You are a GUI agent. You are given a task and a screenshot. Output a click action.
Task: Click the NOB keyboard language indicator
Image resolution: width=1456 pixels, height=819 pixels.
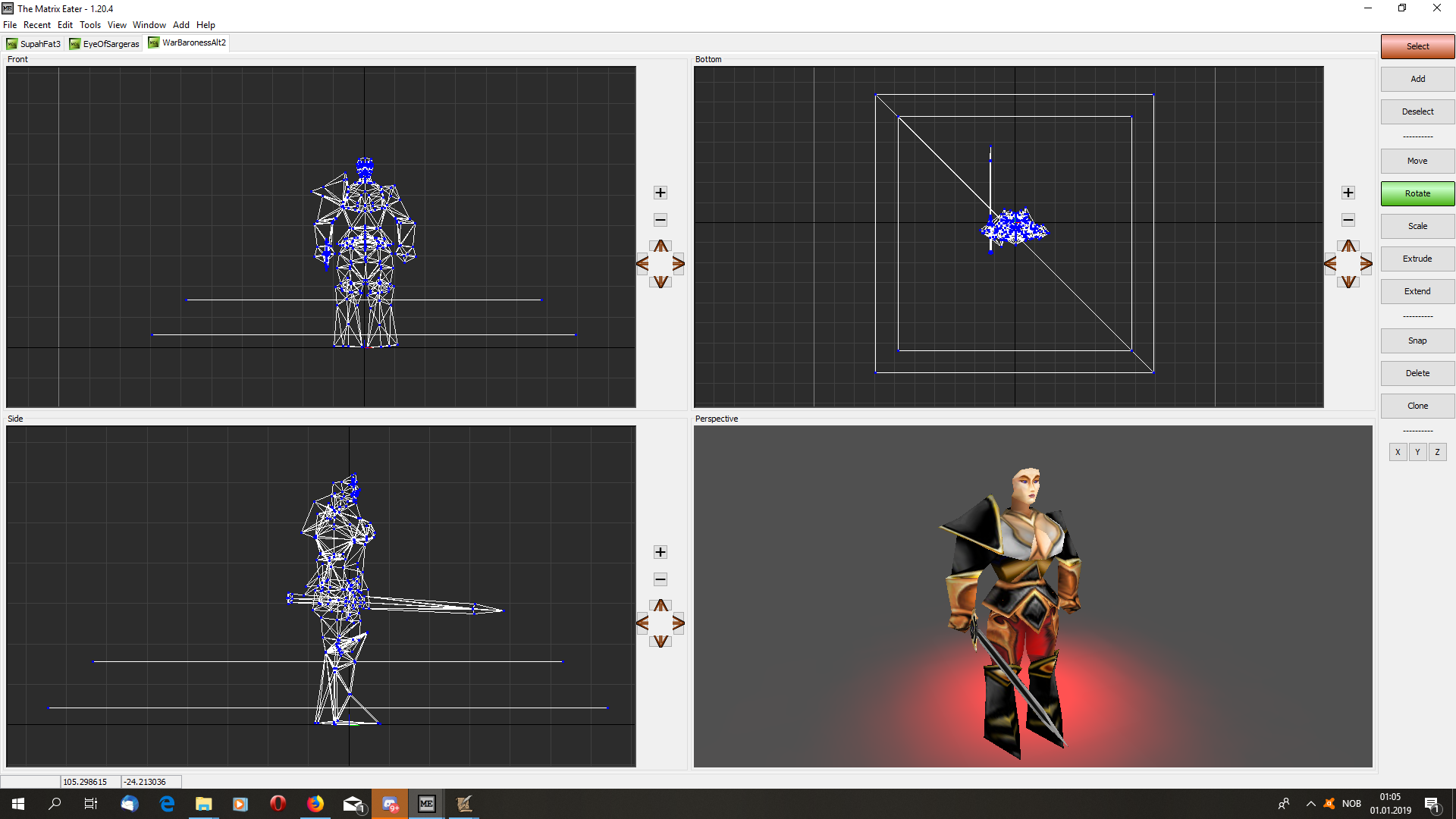coord(1351,804)
